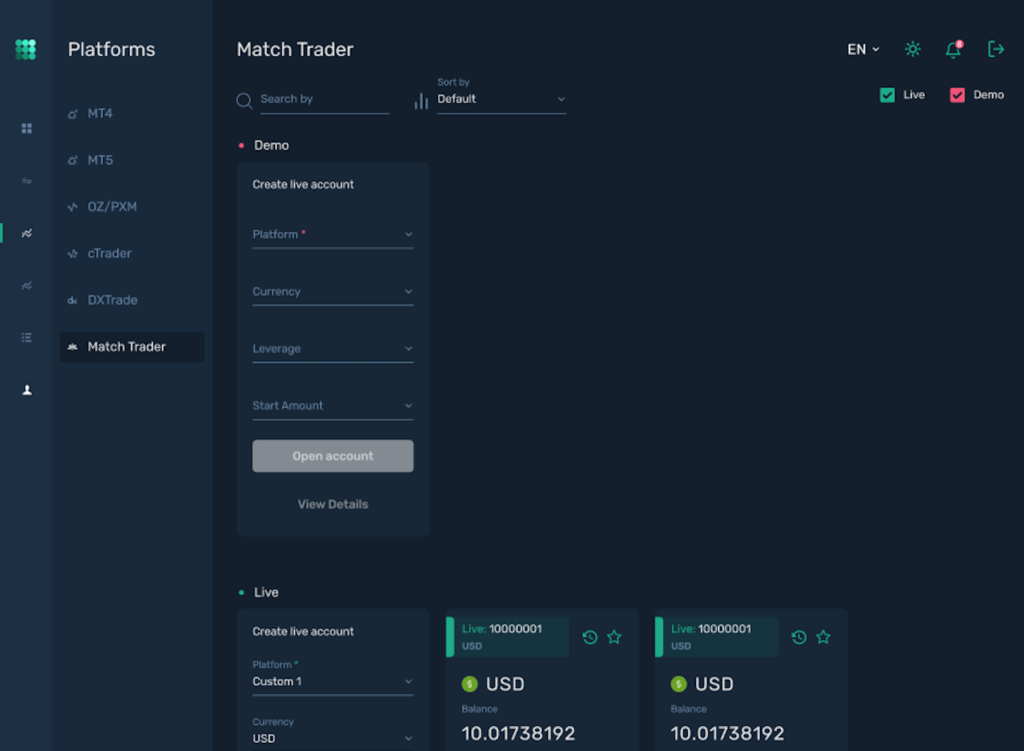This screenshot has width=1024, height=751.
Task: Click the View Details link
Action: click(x=333, y=505)
